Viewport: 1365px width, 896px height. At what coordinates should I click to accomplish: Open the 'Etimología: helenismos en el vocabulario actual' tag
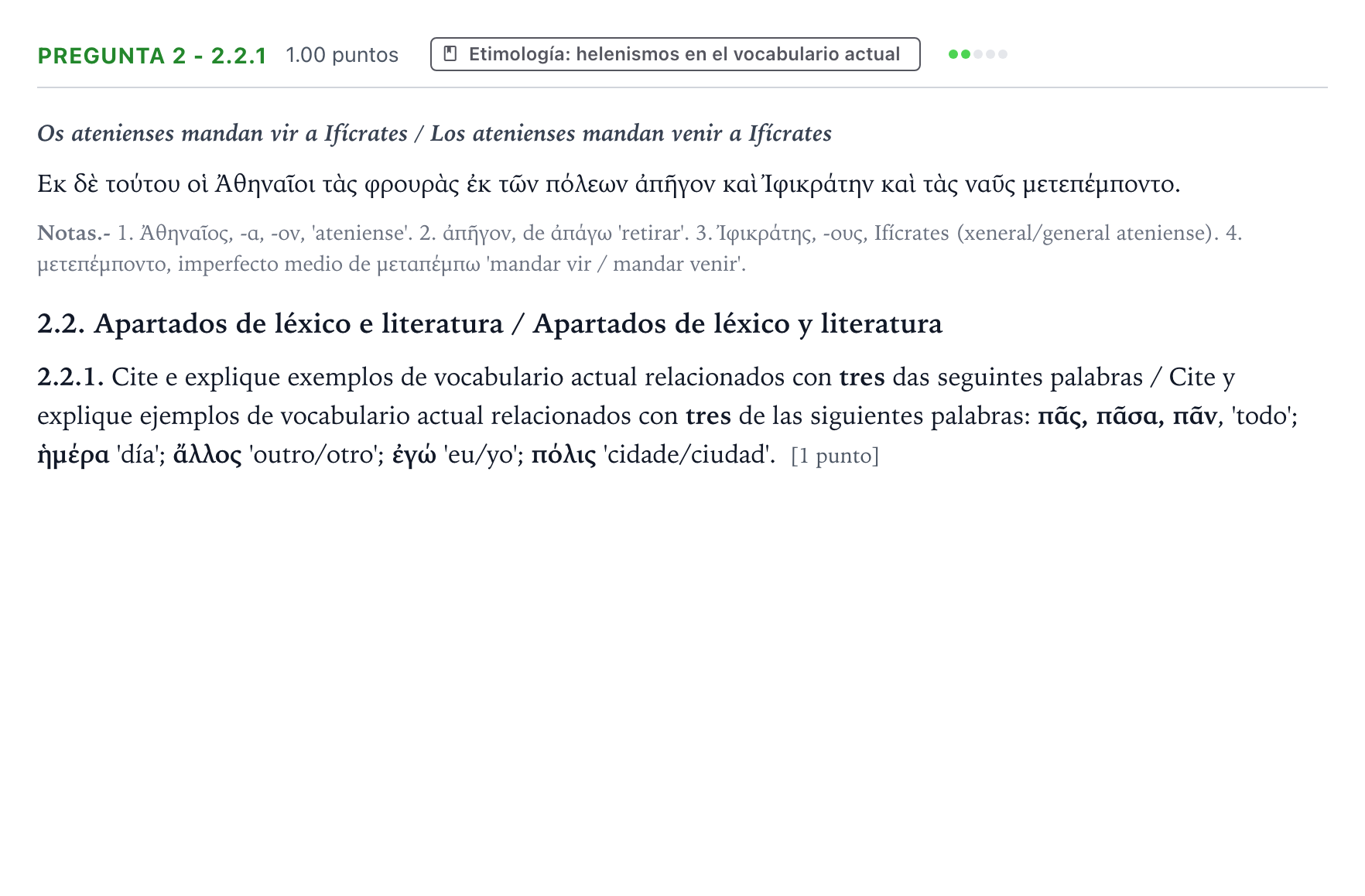[x=675, y=54]
